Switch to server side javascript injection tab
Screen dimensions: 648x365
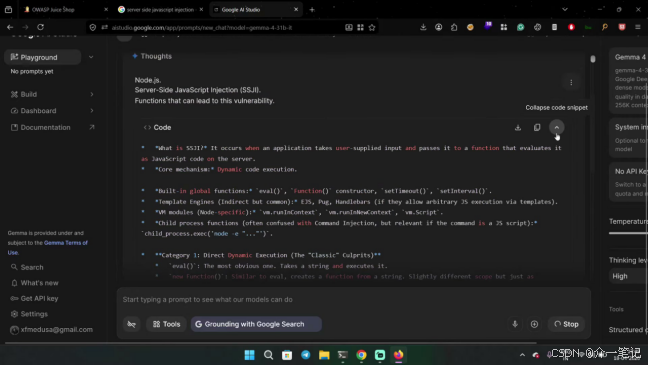click(x=160, y=10)
